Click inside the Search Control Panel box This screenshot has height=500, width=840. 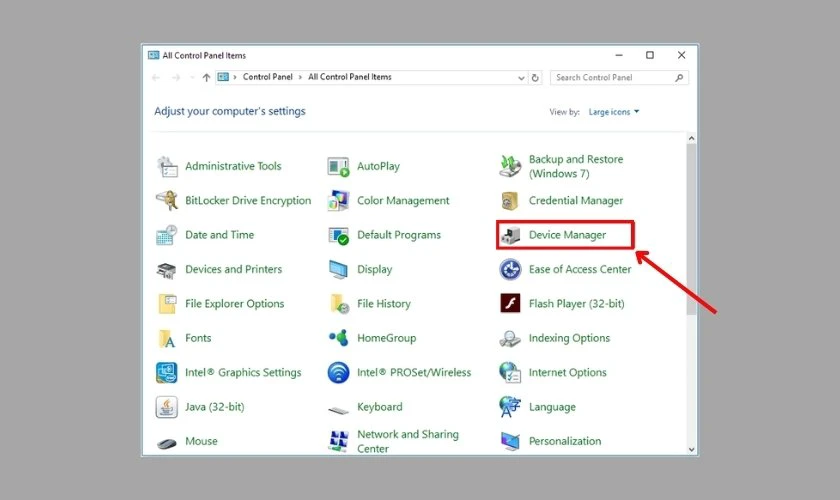pos(612,78)
